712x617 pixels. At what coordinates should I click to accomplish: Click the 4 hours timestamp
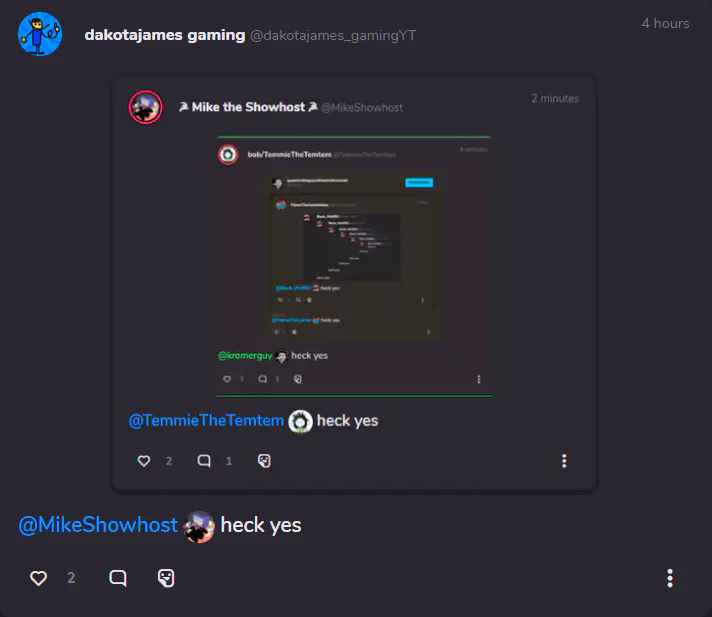pyautogui.click(x=665, y=24)
